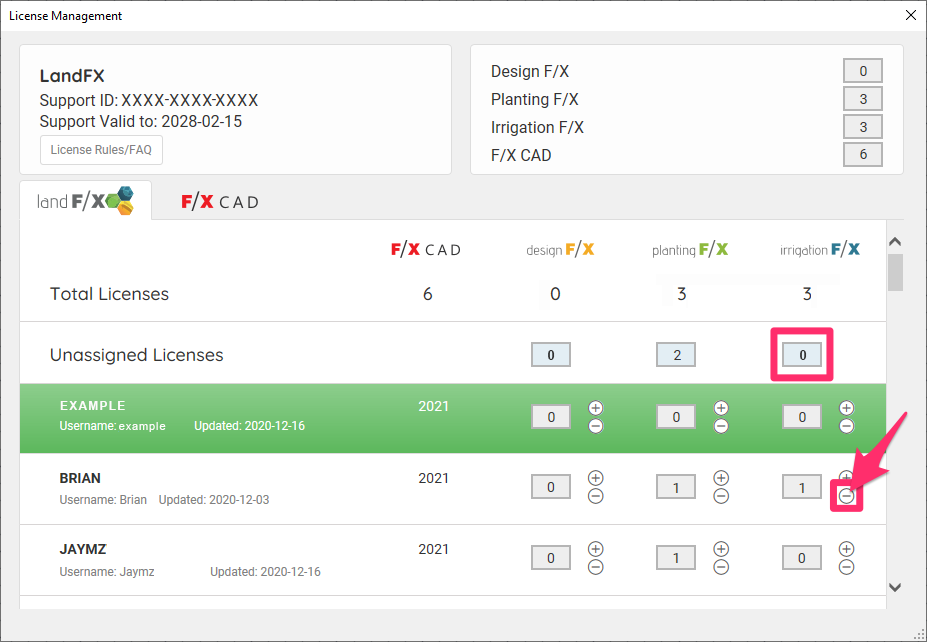Decrease design F/X licenses for JAYMZ
Viewport: 927px width, 642px height.
(595, 567)
